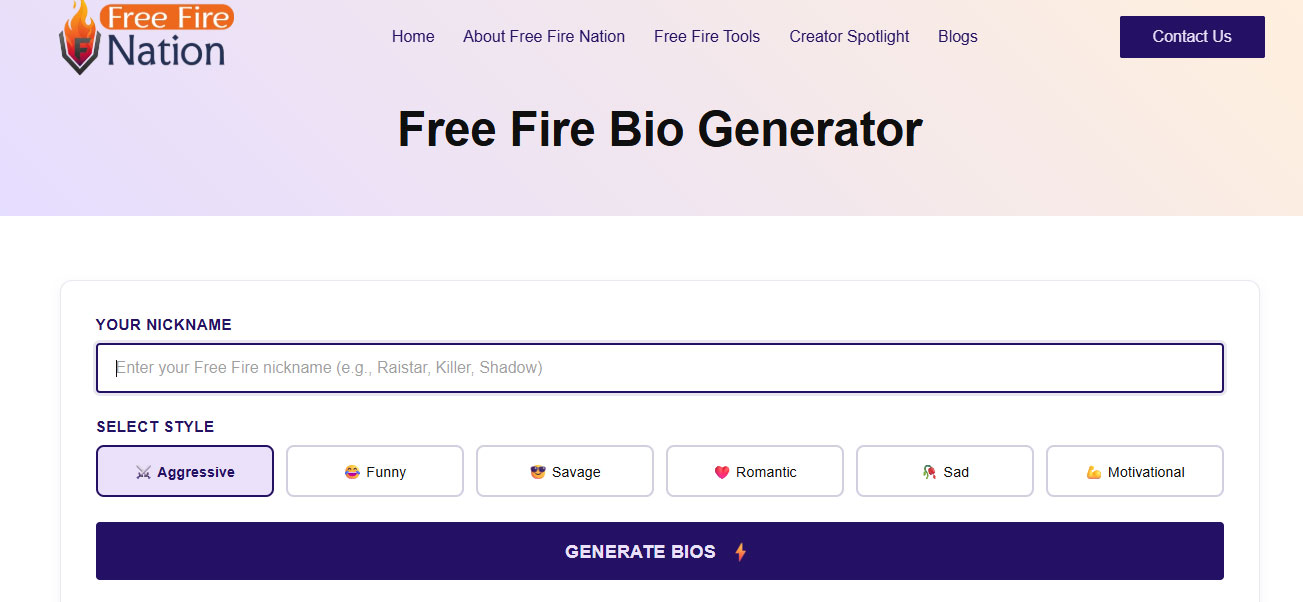
Task: Click the Contact Us button
Action: [x=1191, y=36]
